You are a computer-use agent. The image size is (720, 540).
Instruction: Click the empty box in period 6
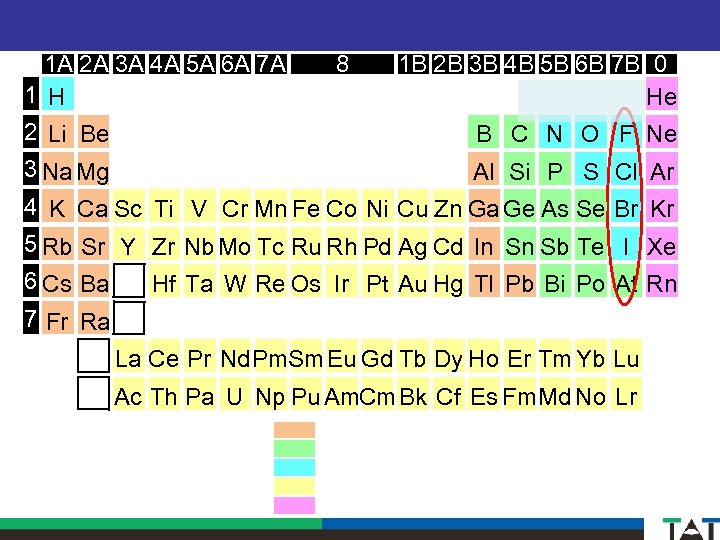pos(129,280)
